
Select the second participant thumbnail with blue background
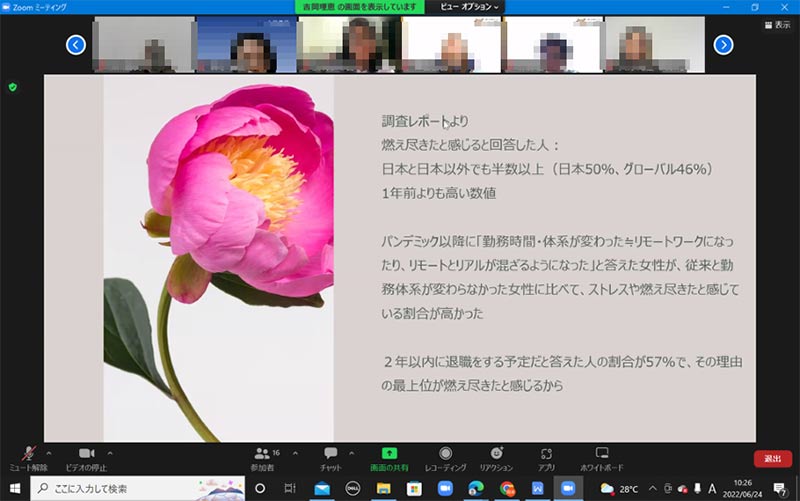pyautogui.click(x=246, y=44)
